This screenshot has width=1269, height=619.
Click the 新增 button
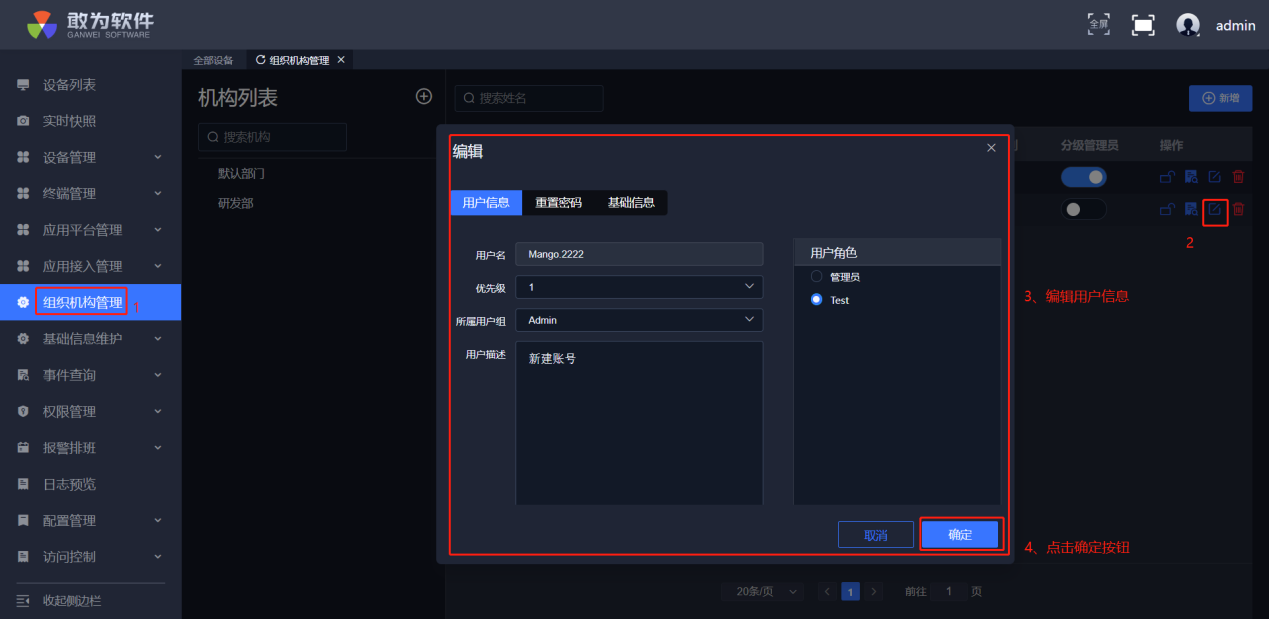pos(1220,98)
